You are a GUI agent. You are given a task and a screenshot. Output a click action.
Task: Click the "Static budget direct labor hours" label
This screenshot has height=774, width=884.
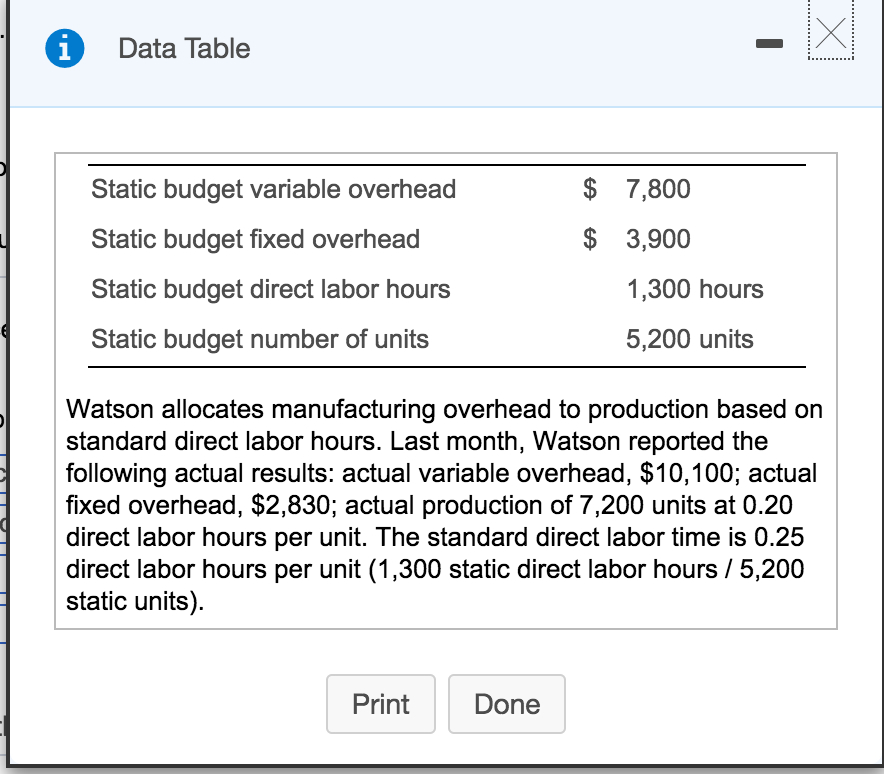(270, 289)
